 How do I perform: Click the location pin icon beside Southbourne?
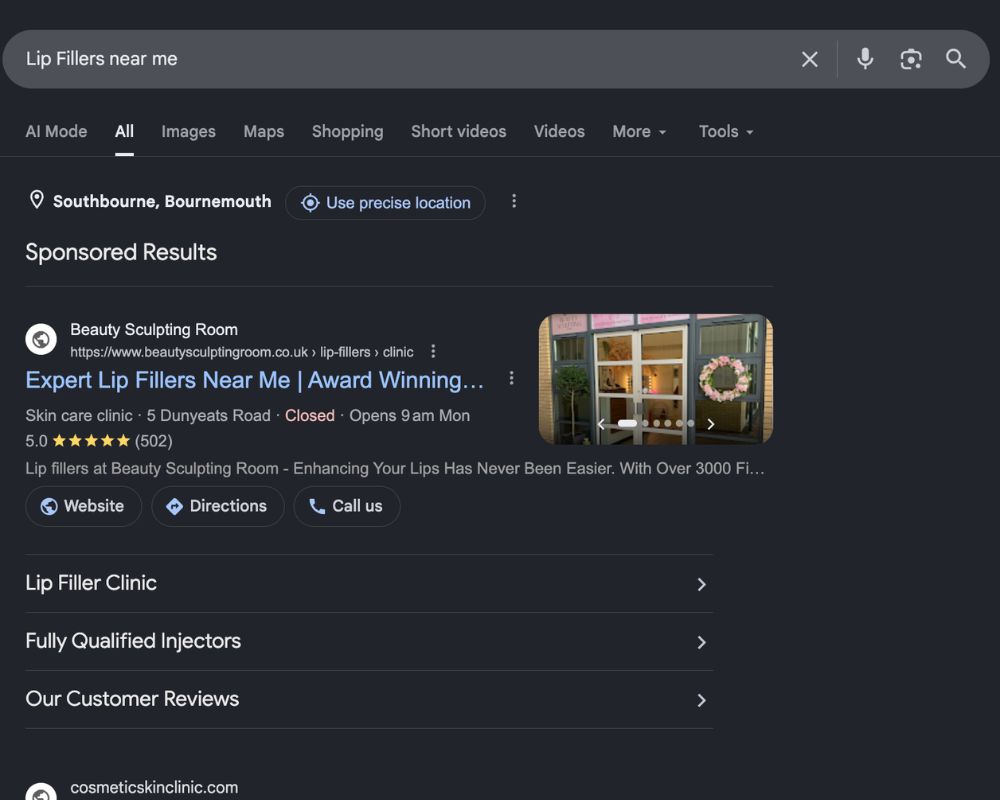(x=37, y=200)
